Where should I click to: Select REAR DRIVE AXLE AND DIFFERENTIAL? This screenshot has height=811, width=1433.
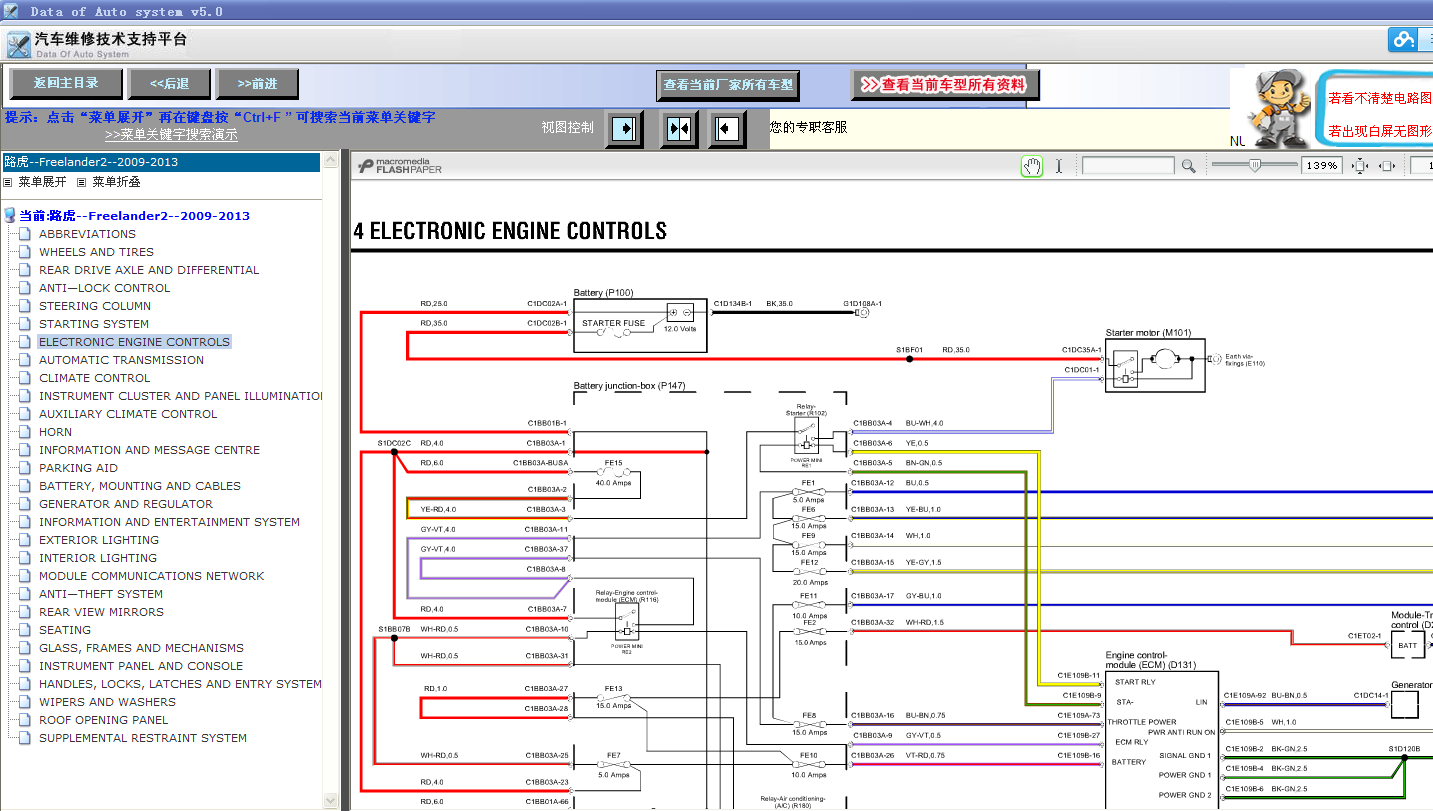coord(149,270)
